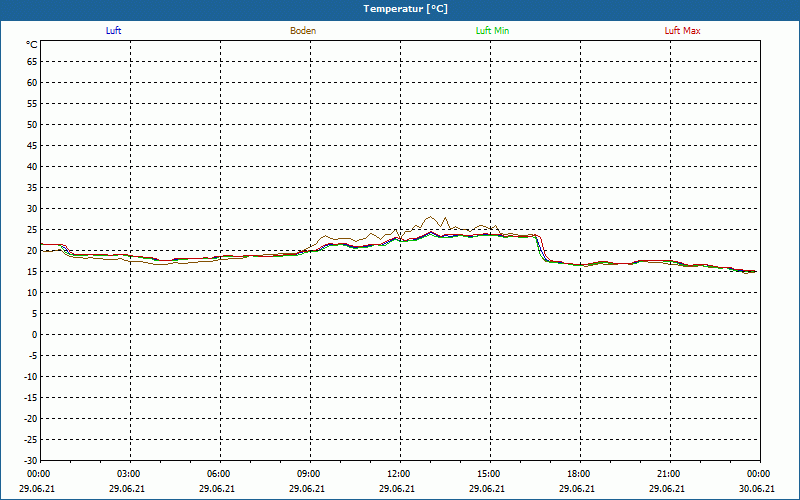Click the 60 value on Y axis
Screen dimensions: 800x500
pyautogui.click(x=32, y=83)
